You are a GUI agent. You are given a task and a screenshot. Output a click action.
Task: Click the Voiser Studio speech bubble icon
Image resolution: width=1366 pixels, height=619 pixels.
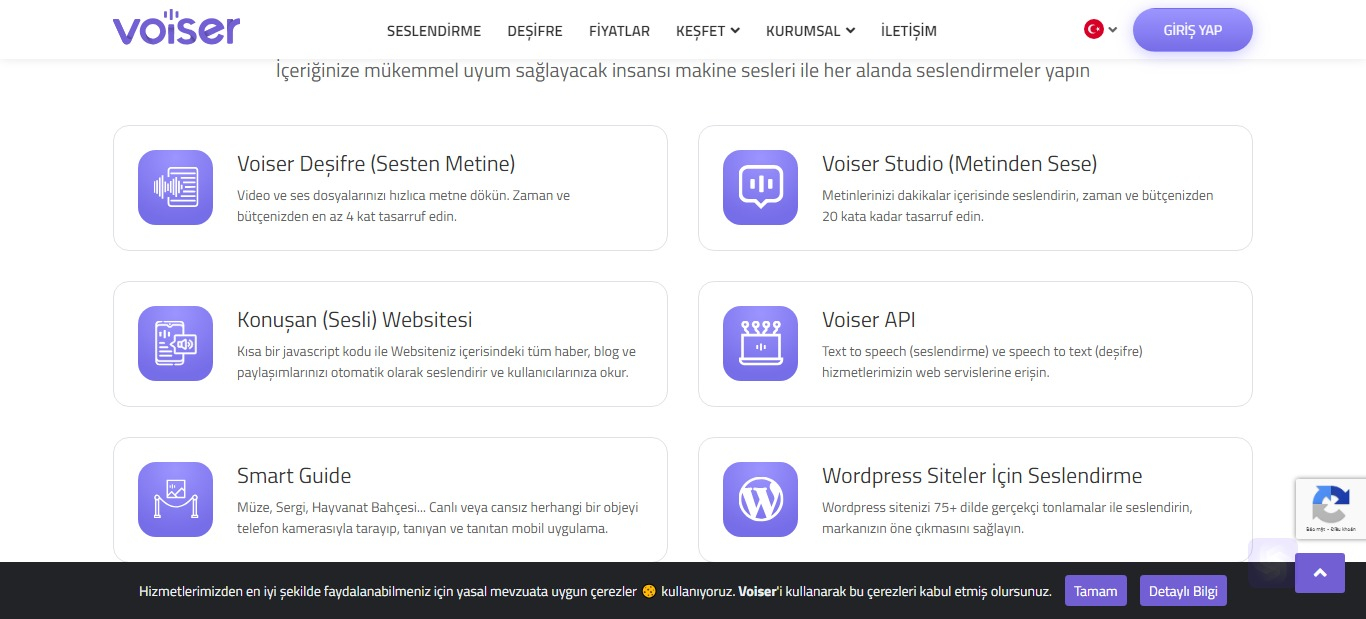tap(760, 188)
